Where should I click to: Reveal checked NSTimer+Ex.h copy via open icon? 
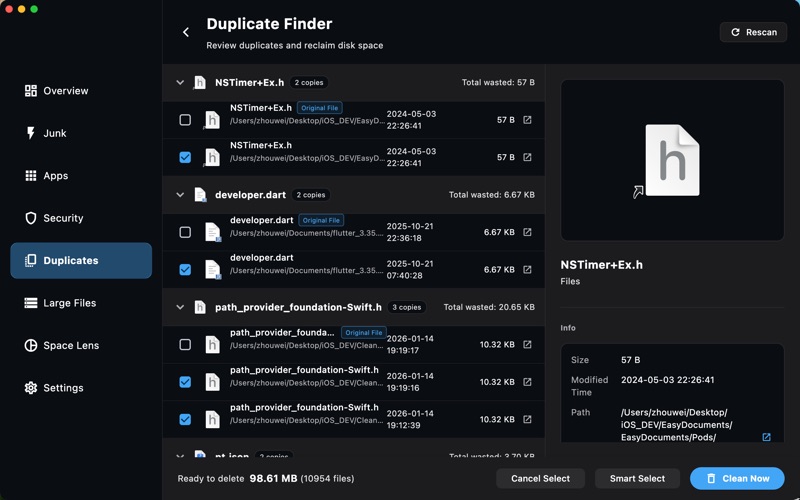[x=527, y=157]
